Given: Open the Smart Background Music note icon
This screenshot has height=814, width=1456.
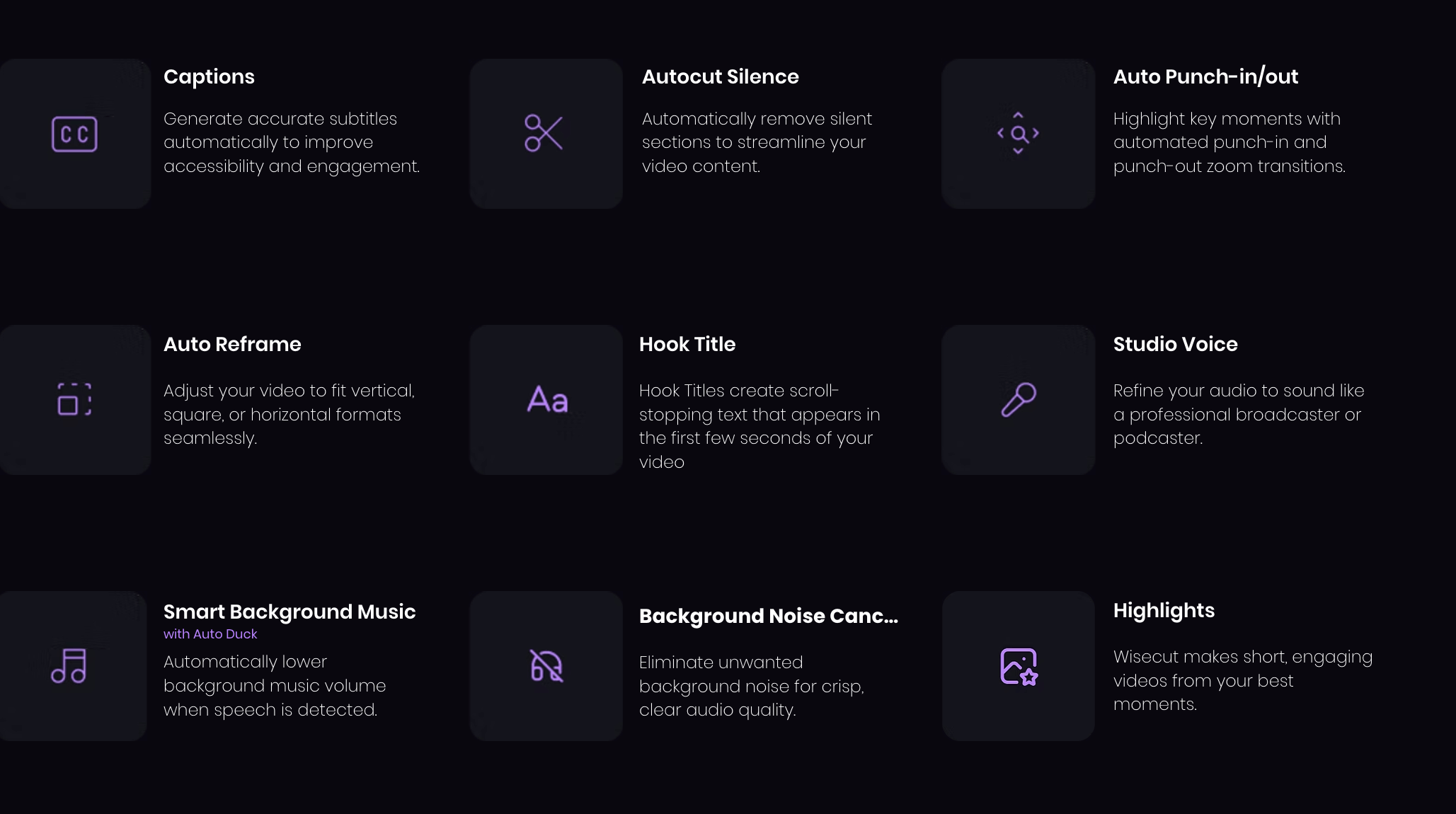Looking at the screenshot, I should 69,666.
